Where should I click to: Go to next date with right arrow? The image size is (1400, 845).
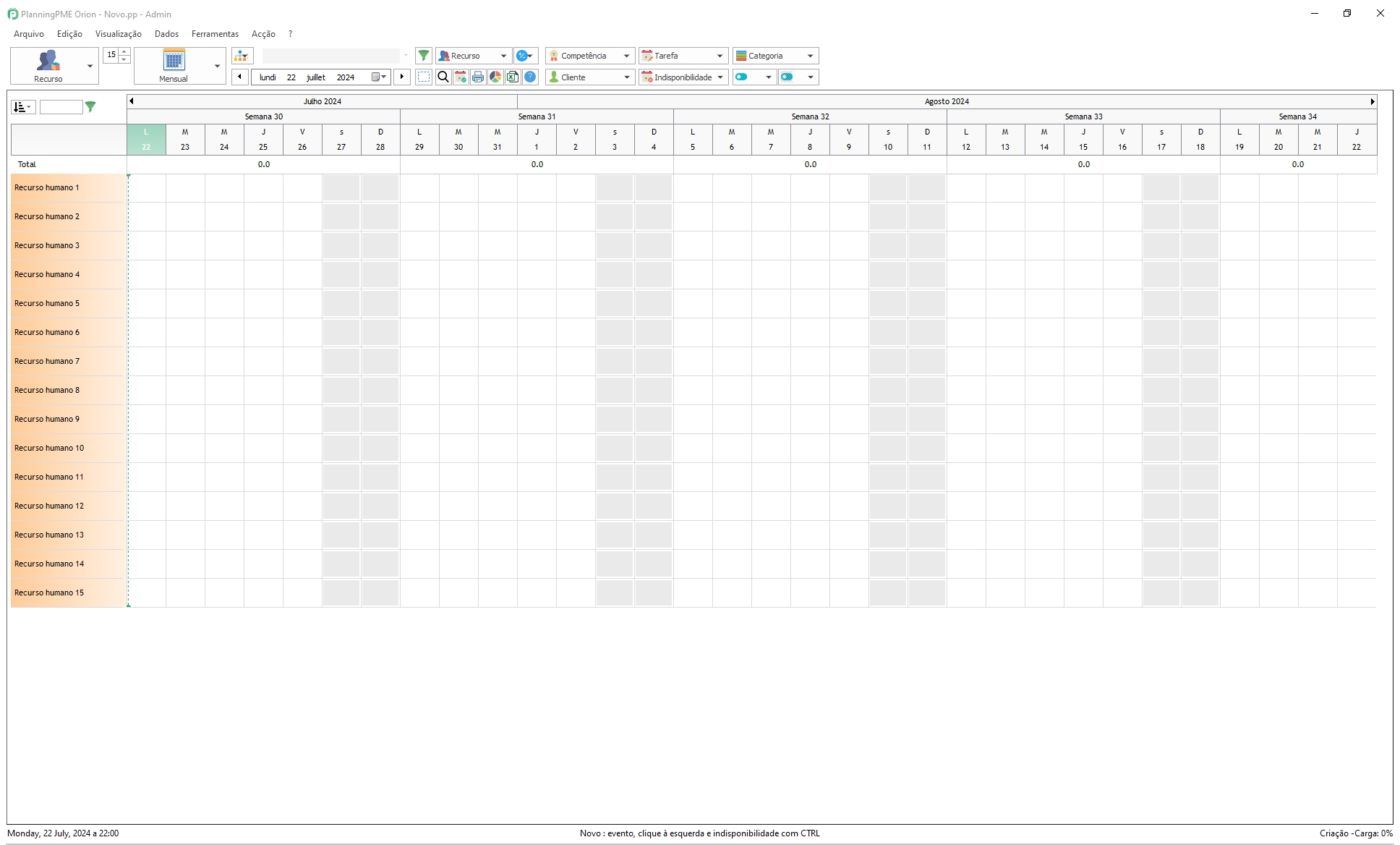pos(403,77)
